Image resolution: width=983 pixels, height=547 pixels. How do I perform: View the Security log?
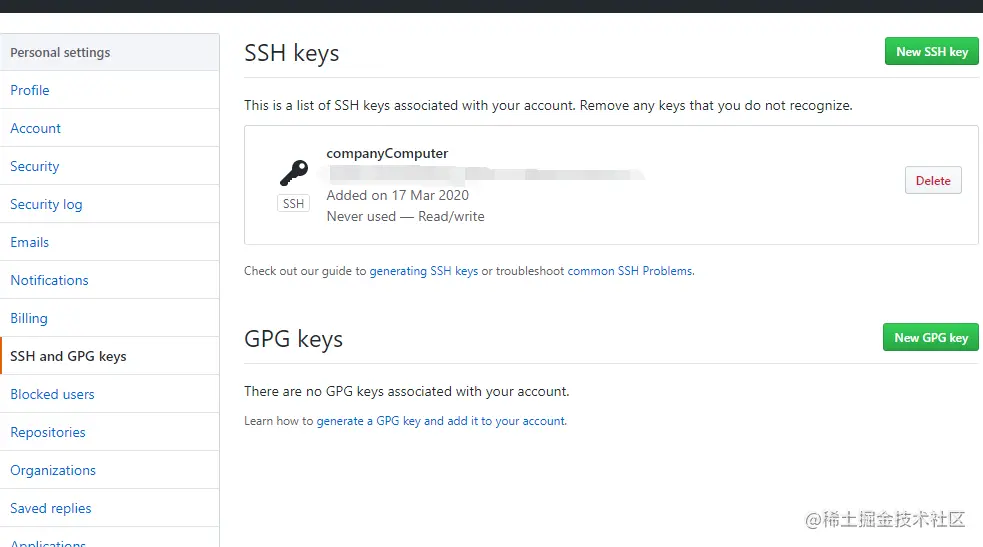point(46,204)
